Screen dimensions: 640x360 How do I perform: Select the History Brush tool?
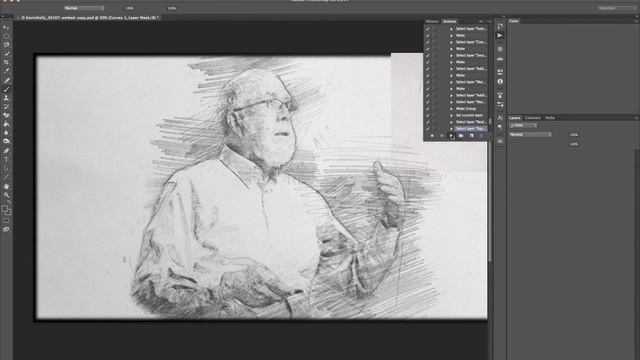pyautogui.click(x=6, y=107)
